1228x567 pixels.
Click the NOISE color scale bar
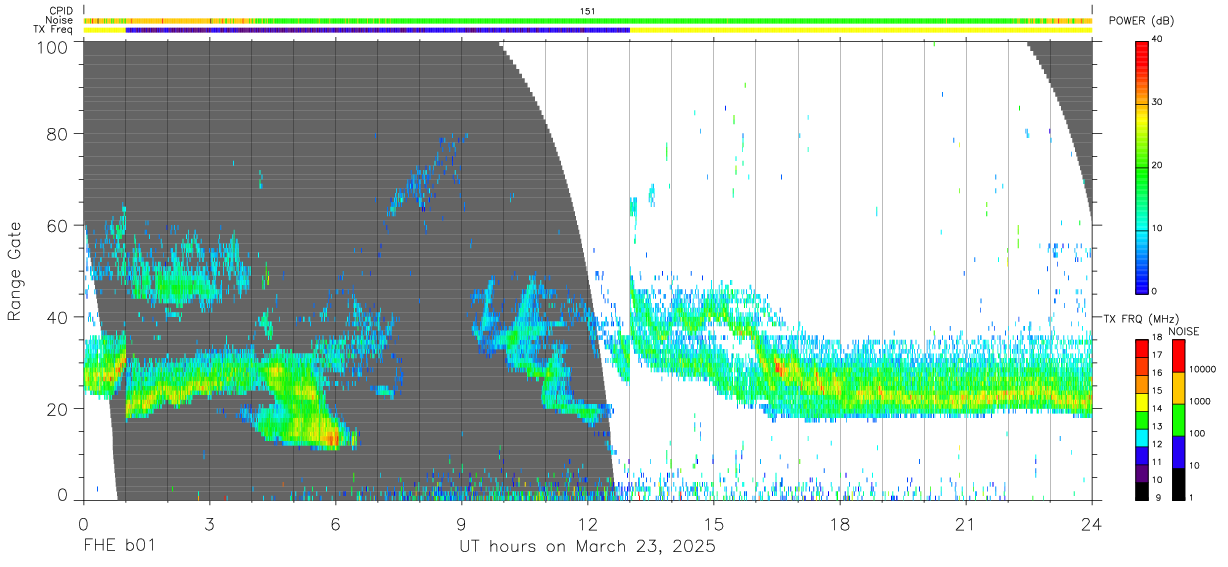point(1179,419)
